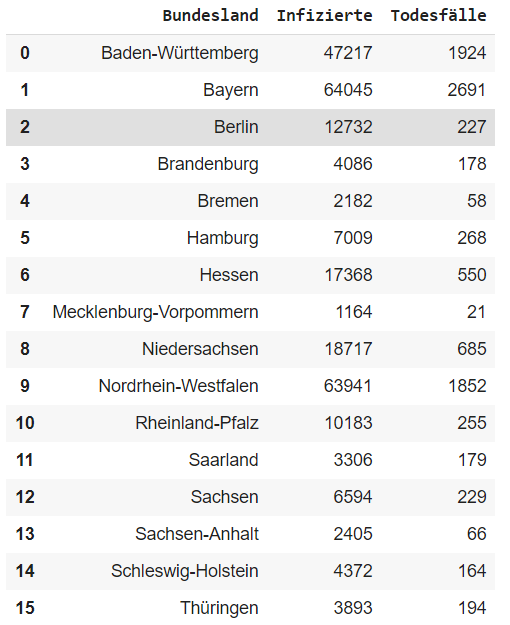Select the Sachsen-Anhalt cell
Screen dimensions: 510x625
197,534
